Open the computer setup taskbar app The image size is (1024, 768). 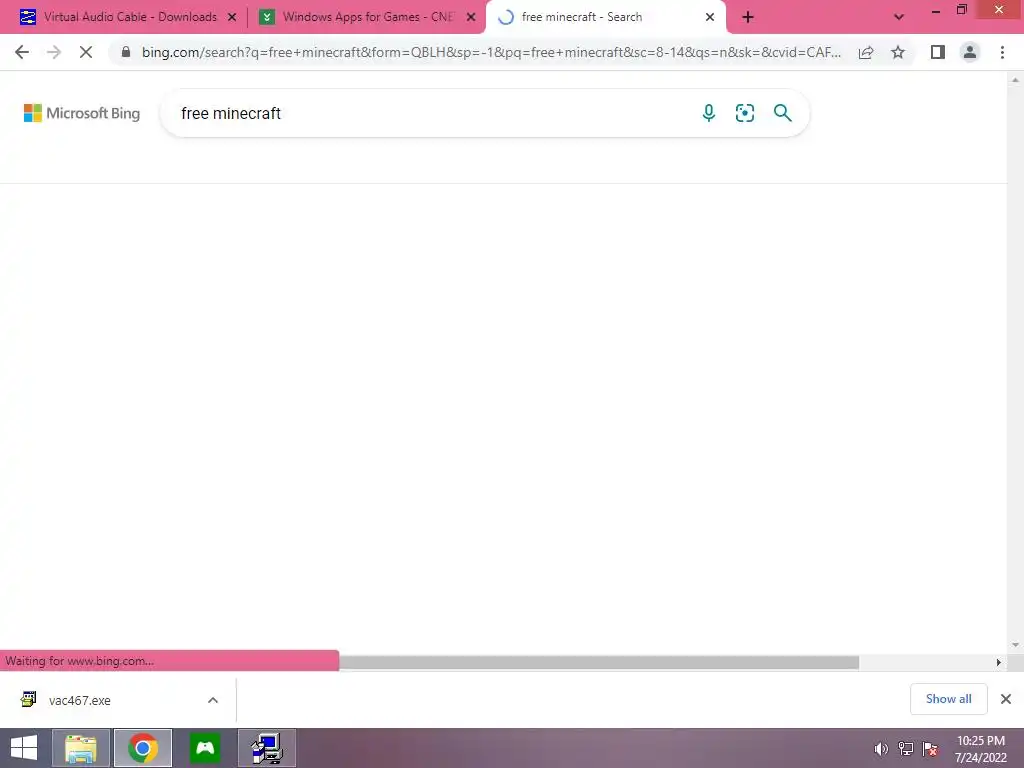tap(267, 748)
